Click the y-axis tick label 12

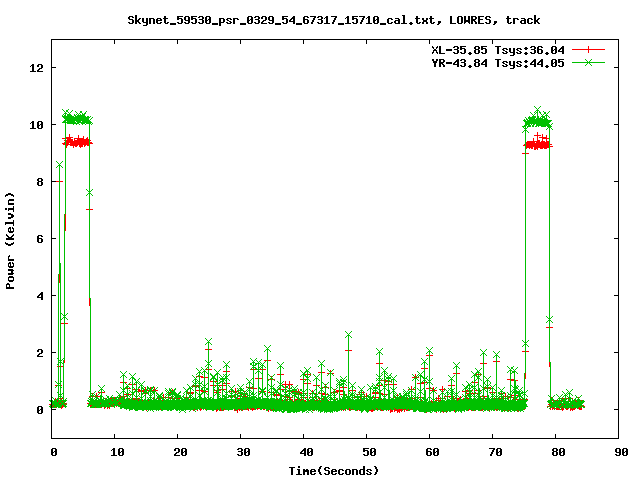pos(36,68)
